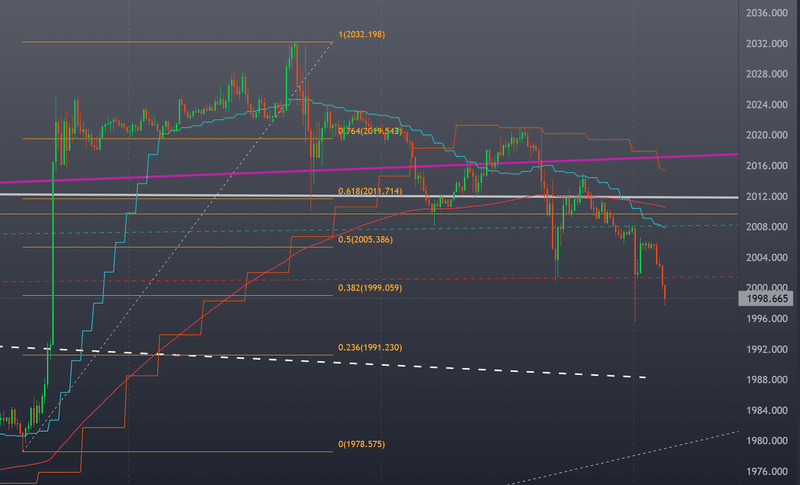The width and height of the screenshot is (800, 485).
Task: Click the 0(1978.575) Fibonacci base label
Action: 361,444
